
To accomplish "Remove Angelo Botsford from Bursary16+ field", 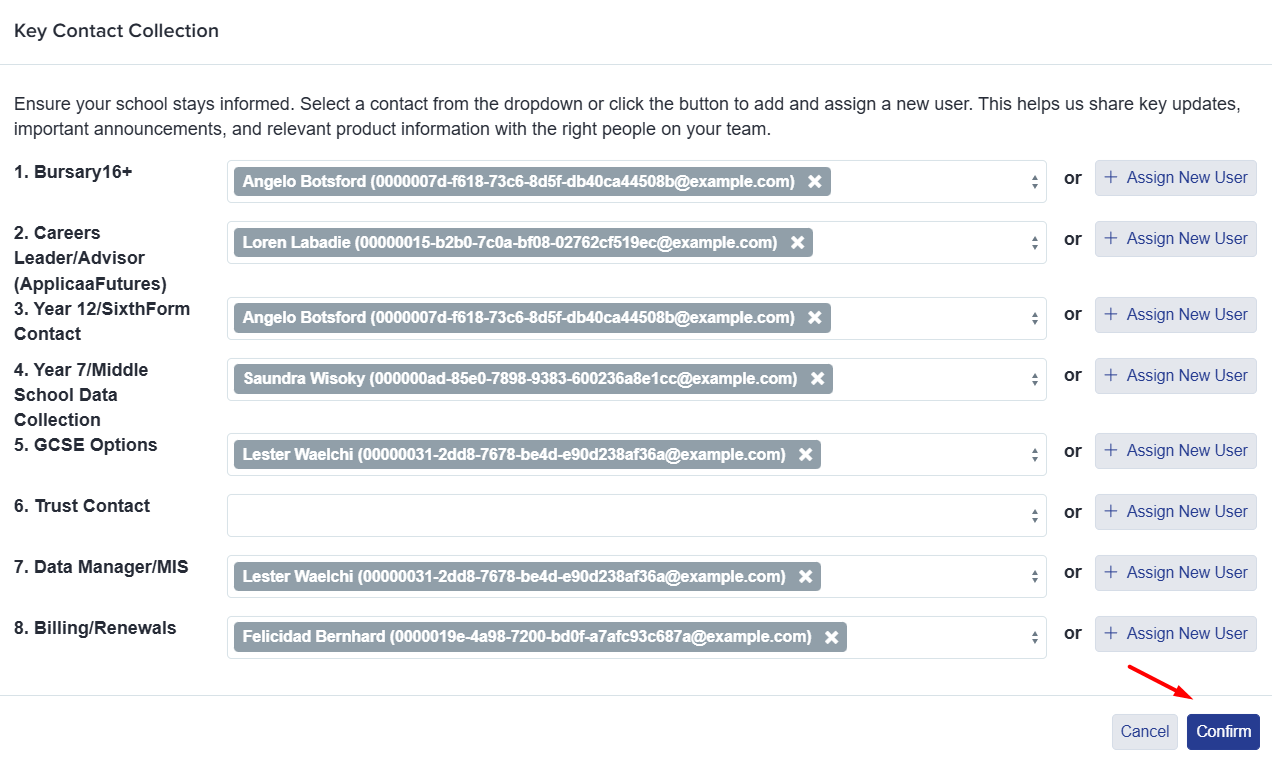I will tap(815, 181).
